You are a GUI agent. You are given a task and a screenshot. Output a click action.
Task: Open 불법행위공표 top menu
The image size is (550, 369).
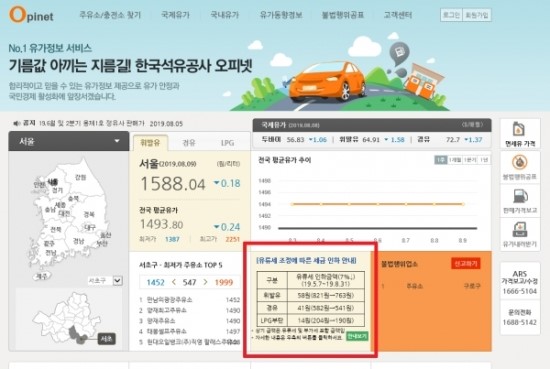click(x=343, y=15)
